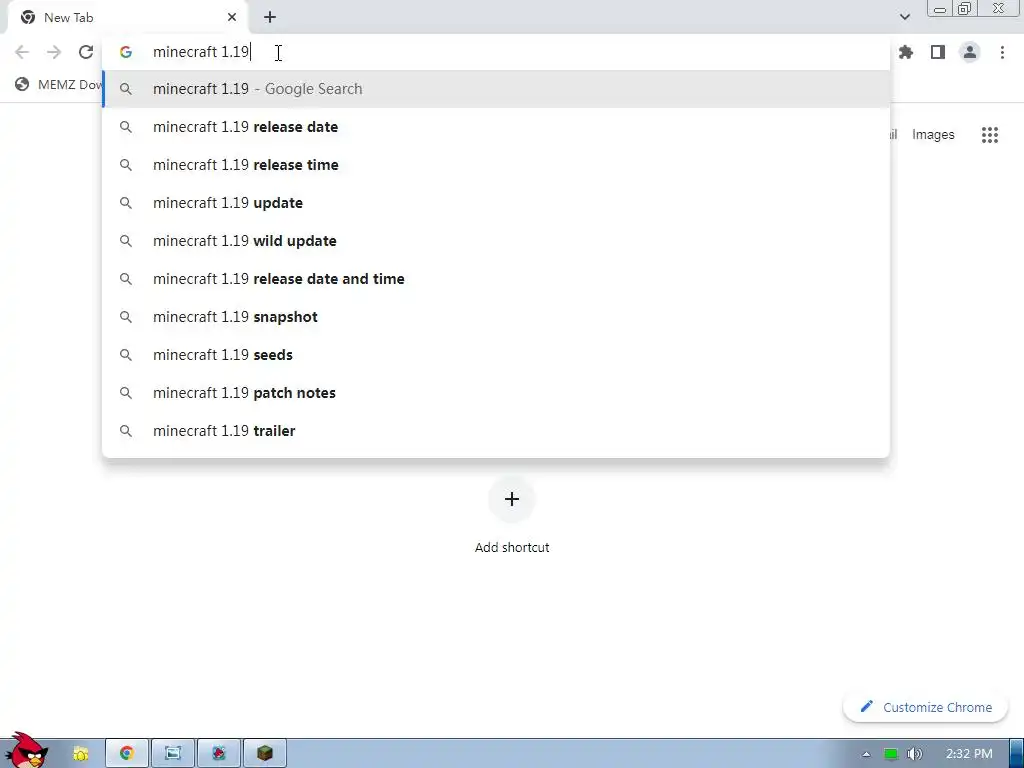This screenshot has height=768, width=1024.
Task: Choose suggestion minecraft 1.19 patch notes
Action: pyautogui.click(x=496, y=392)
